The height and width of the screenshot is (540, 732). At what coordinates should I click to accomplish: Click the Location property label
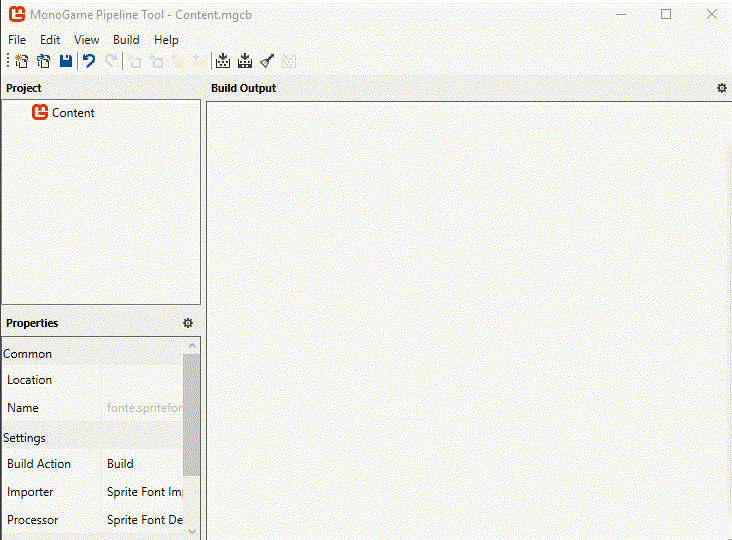click(29, 380)
